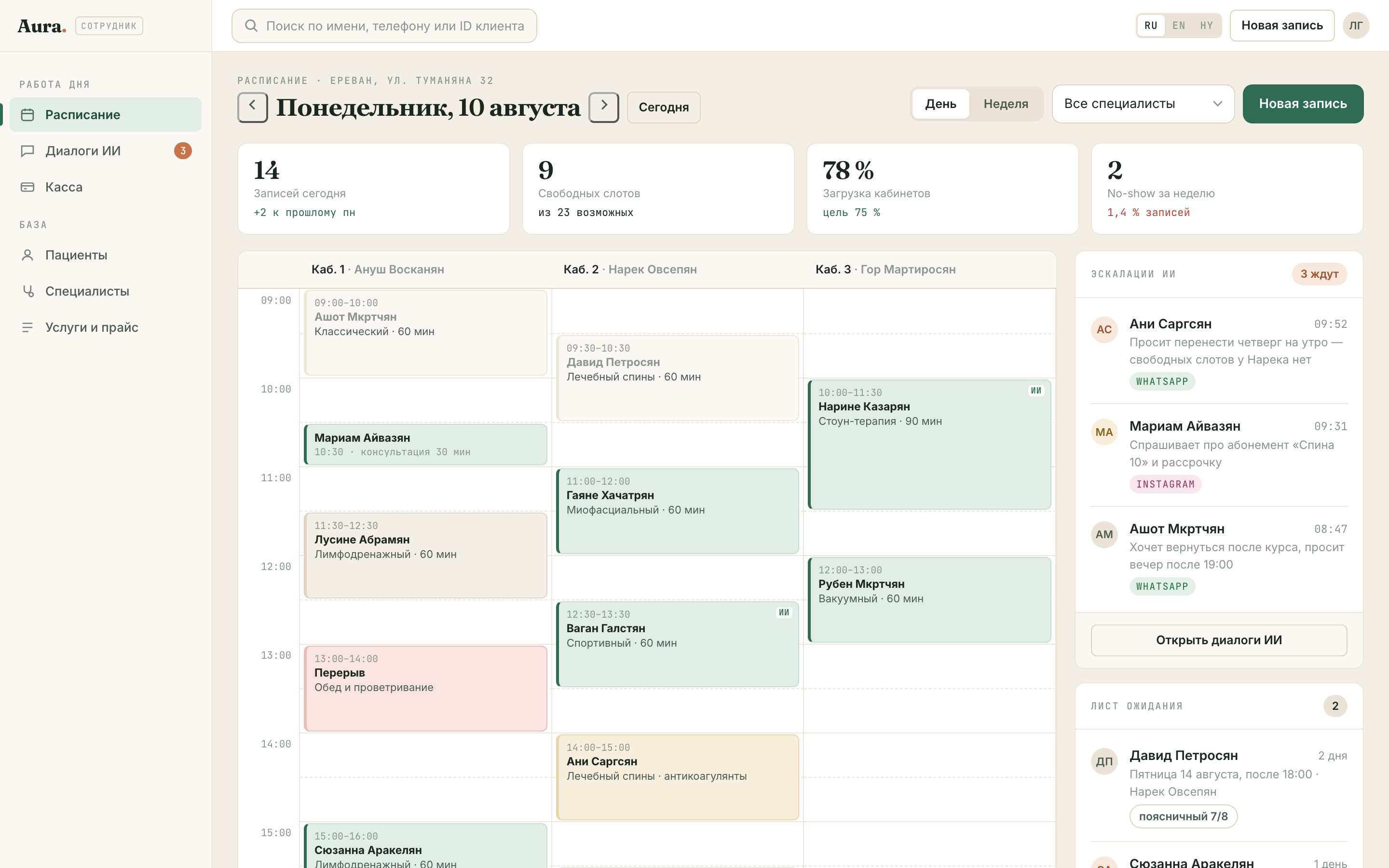1389x868 pixels.
Task: Click the card icon next to Касса
Action: (x=27, y=187)
